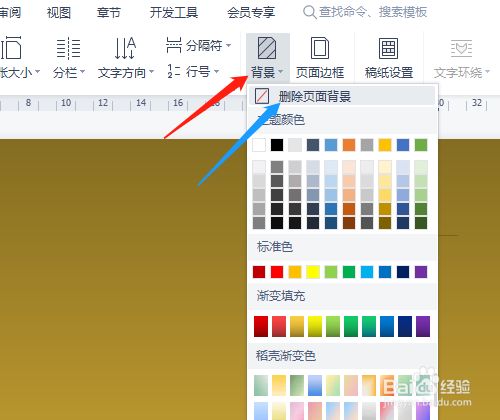Image resolution: width=500 pixels, height=420 pixels.
Task: Expand the 文字环绕 dropdown arrow
Action: pos(487,71)
